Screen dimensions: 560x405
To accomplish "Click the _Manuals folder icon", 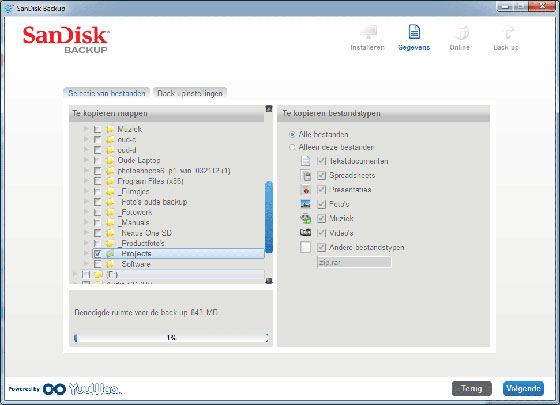I will pyautogui.click(x=110, y=222).
